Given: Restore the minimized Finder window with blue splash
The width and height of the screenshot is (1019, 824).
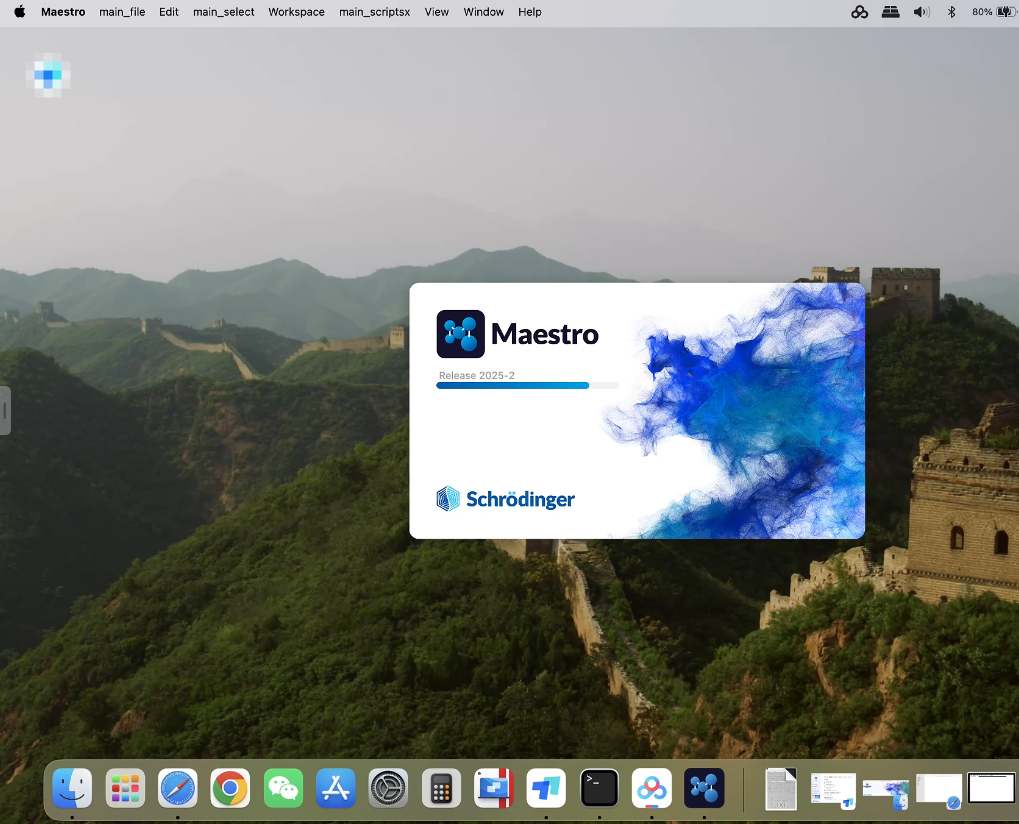Looking at the screenshot, I should (886, 793).
